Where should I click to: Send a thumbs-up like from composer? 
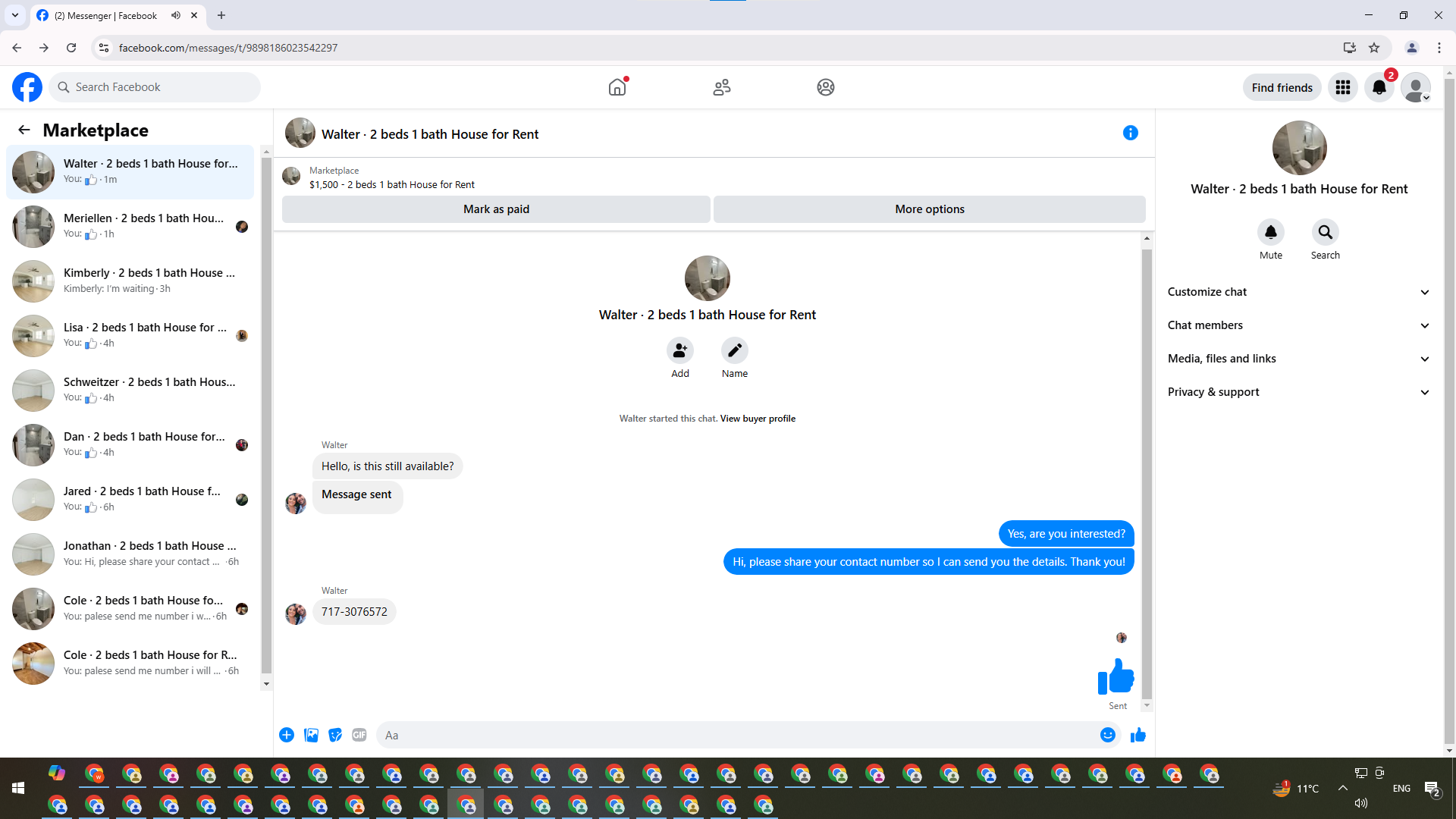tap(1137, 735)
